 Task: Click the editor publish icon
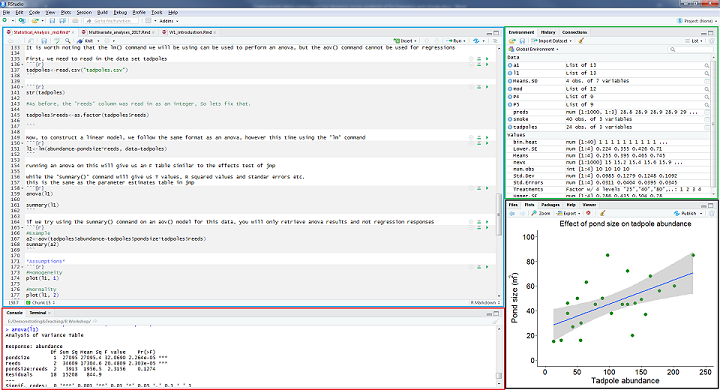(476, 41)
